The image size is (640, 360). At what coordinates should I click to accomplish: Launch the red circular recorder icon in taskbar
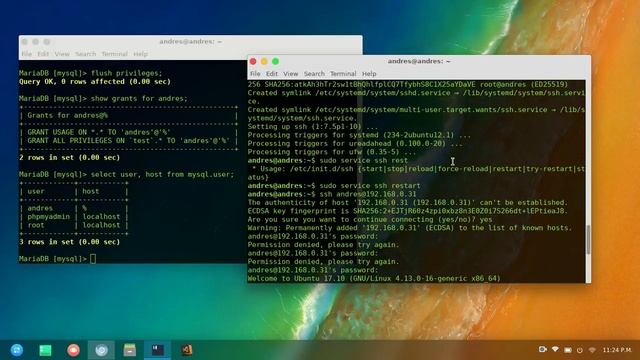coord(73,350)
